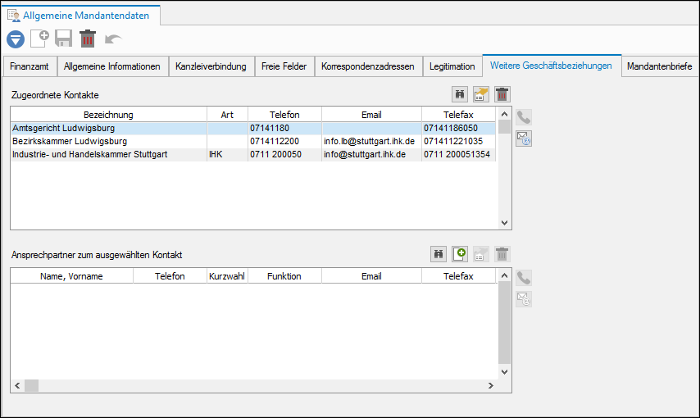Select Industrie- und Handelskammer Stuttgart row

(x=253, y=155)
